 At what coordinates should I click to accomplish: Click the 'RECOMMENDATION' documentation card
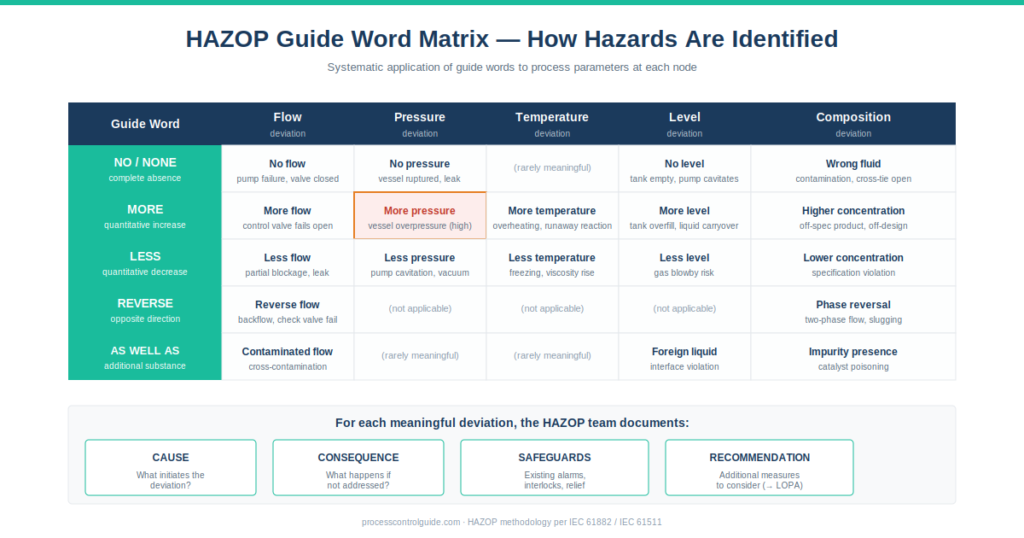(x=759, y=467)
